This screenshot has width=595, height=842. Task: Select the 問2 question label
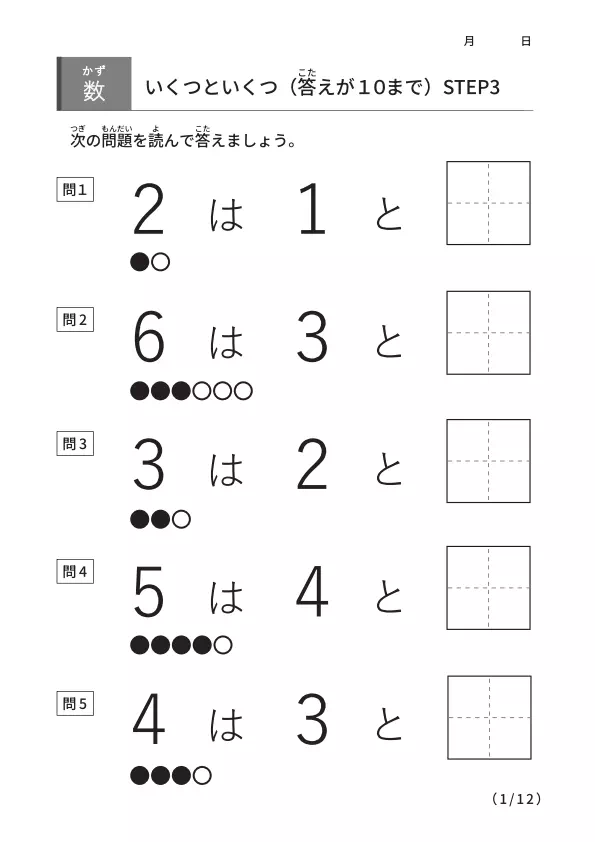pyautogui.click(x=75, y=320)
